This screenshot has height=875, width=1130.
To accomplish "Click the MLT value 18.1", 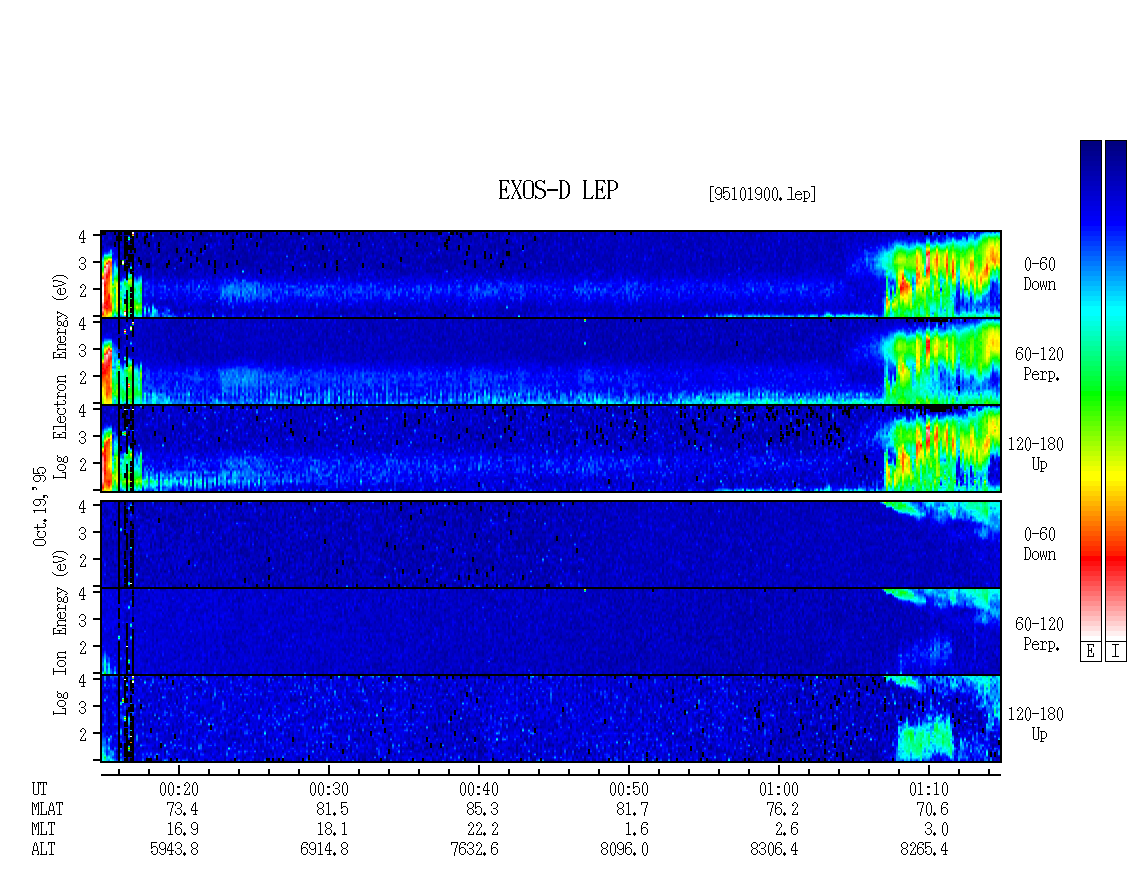I will [332, 830].
